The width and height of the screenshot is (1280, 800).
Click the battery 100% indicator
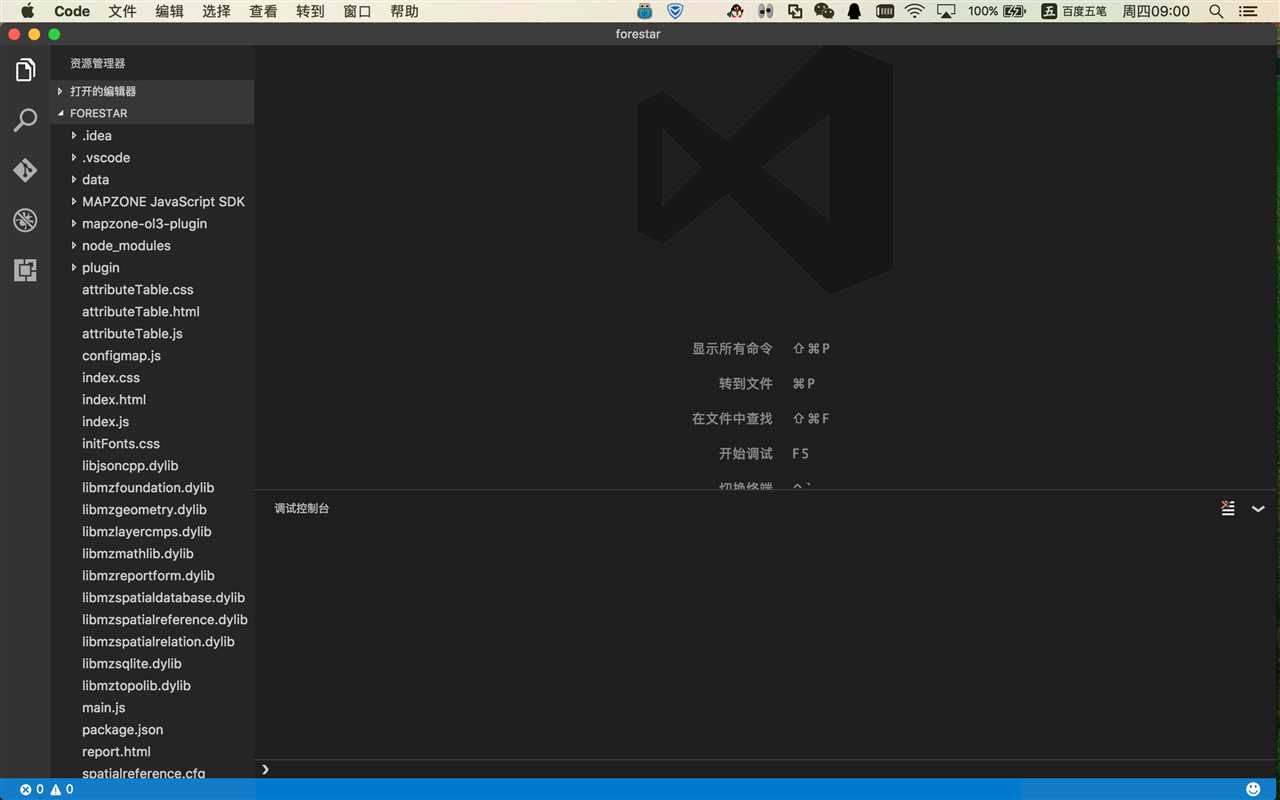(x=997, y=11)
